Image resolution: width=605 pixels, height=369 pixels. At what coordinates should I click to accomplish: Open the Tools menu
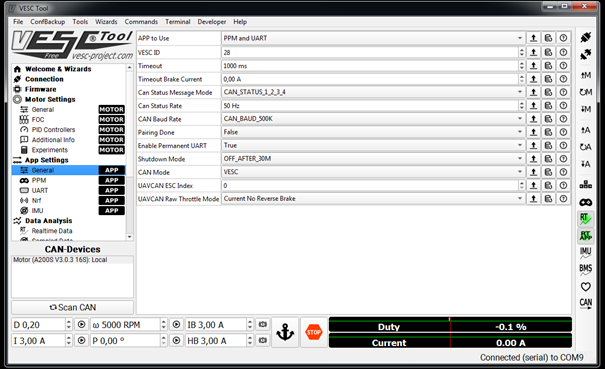pos(80,22)
